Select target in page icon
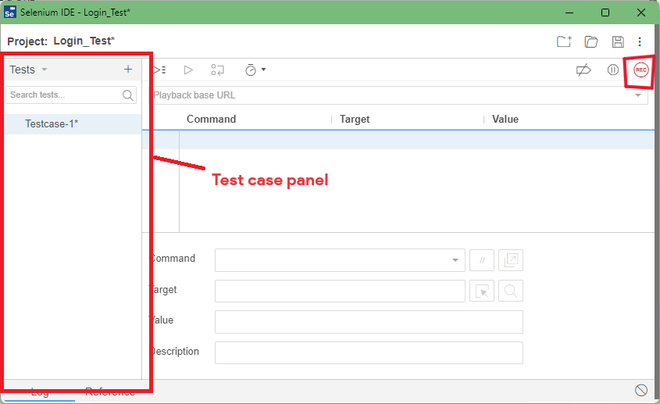660x404 pixels. (x=482, y=291)
